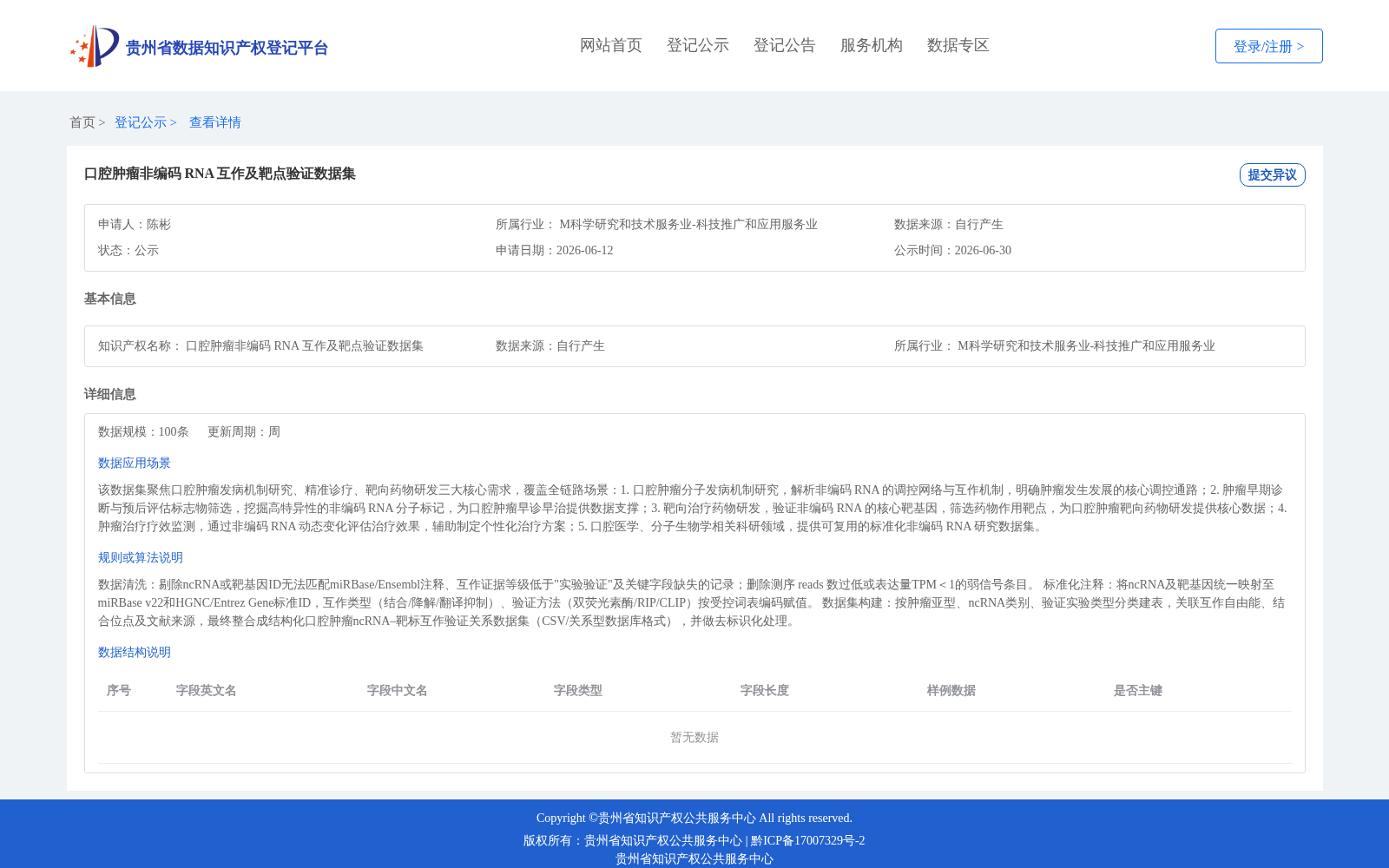The width and height of the screenshot is (1389, 868).
Task: Click the 查看详情 breadcrumb link
Action: 215,122
